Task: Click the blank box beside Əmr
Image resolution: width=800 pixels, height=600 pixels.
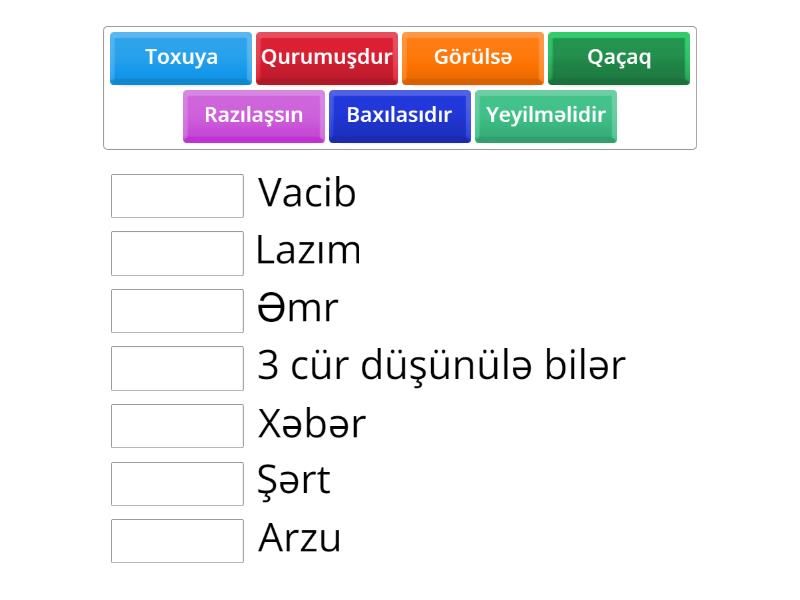Action: tap(178, 311)
